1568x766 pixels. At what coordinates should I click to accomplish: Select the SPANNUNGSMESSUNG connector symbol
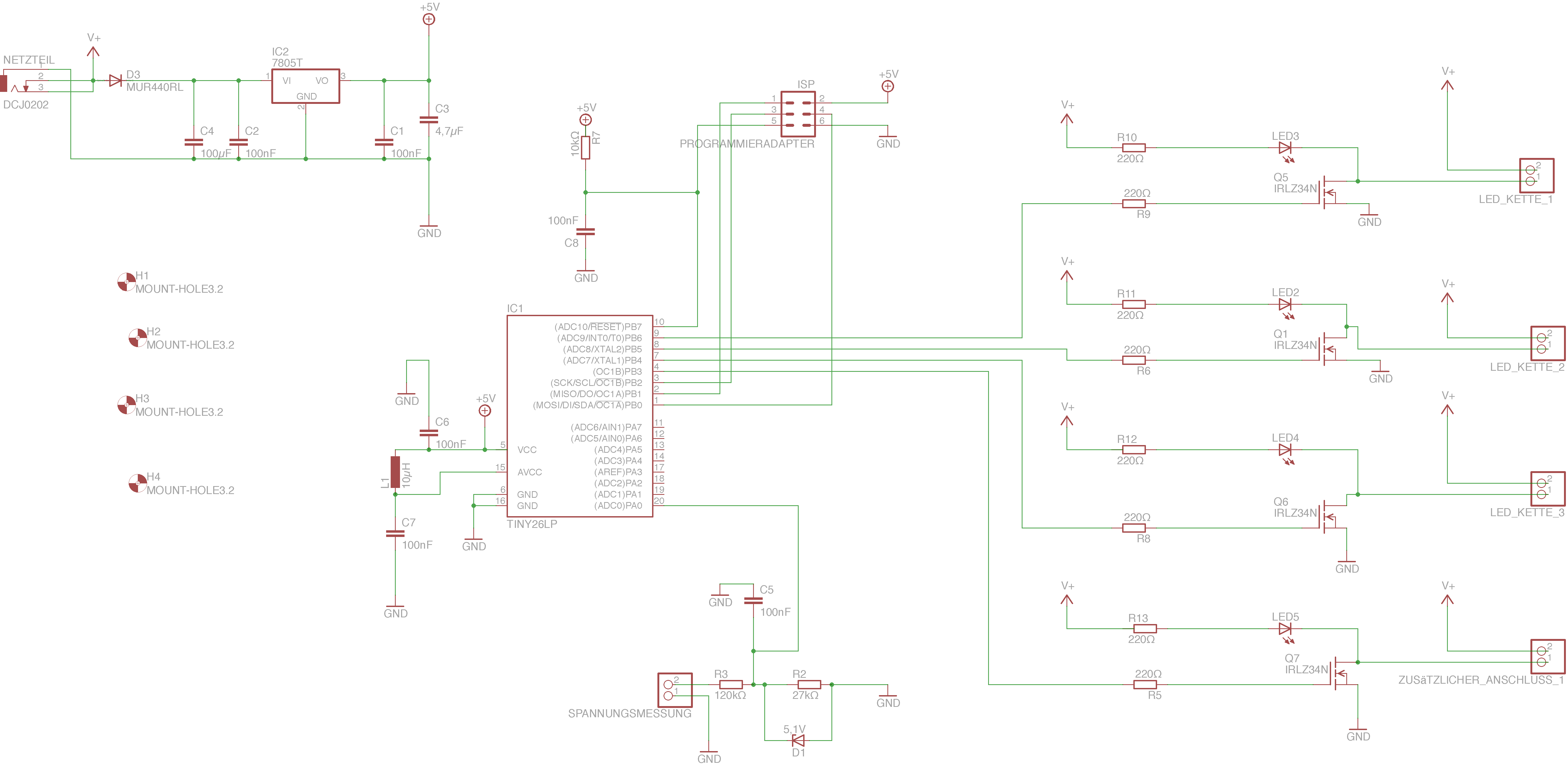pyautogui.click(x=674, y=690)
